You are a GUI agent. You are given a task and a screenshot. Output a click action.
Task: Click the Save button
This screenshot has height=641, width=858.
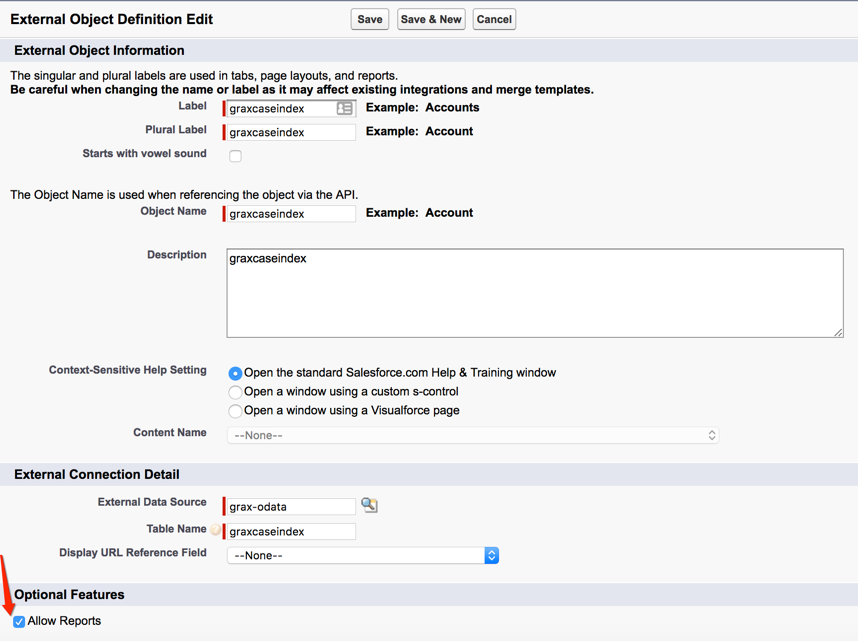[x=369, y=19]
